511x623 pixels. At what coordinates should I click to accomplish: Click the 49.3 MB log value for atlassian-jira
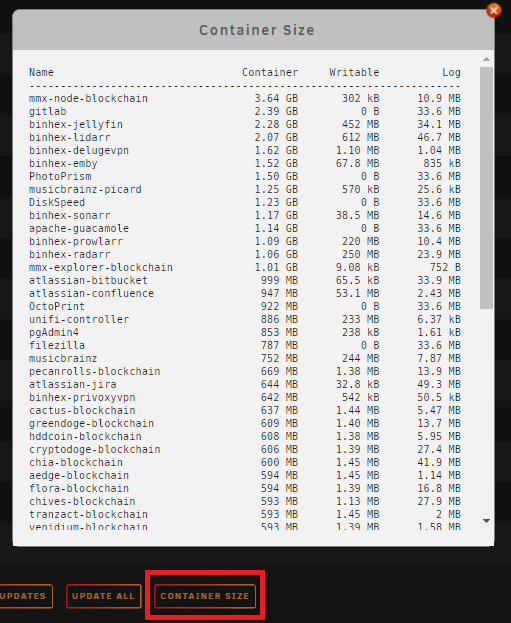coord(439,384)
